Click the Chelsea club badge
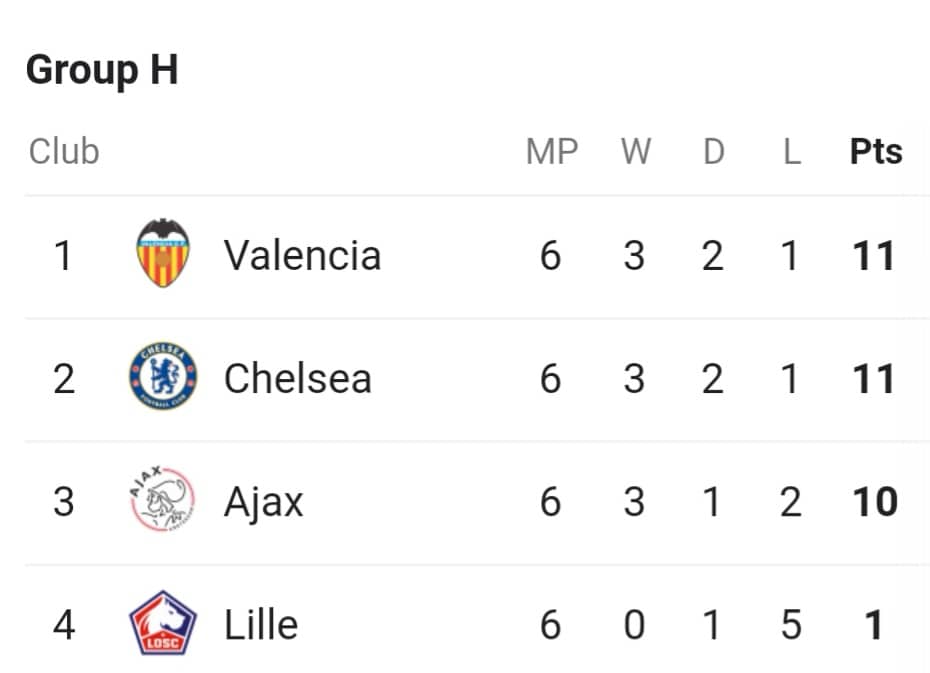This screenshot has height=673, width=930. pos(163,376)
